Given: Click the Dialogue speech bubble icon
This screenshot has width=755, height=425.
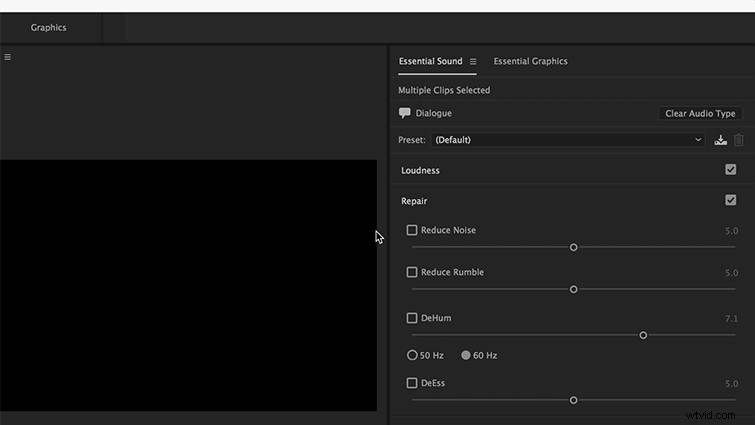Looking at the screenshot, I should click(404, 113).
